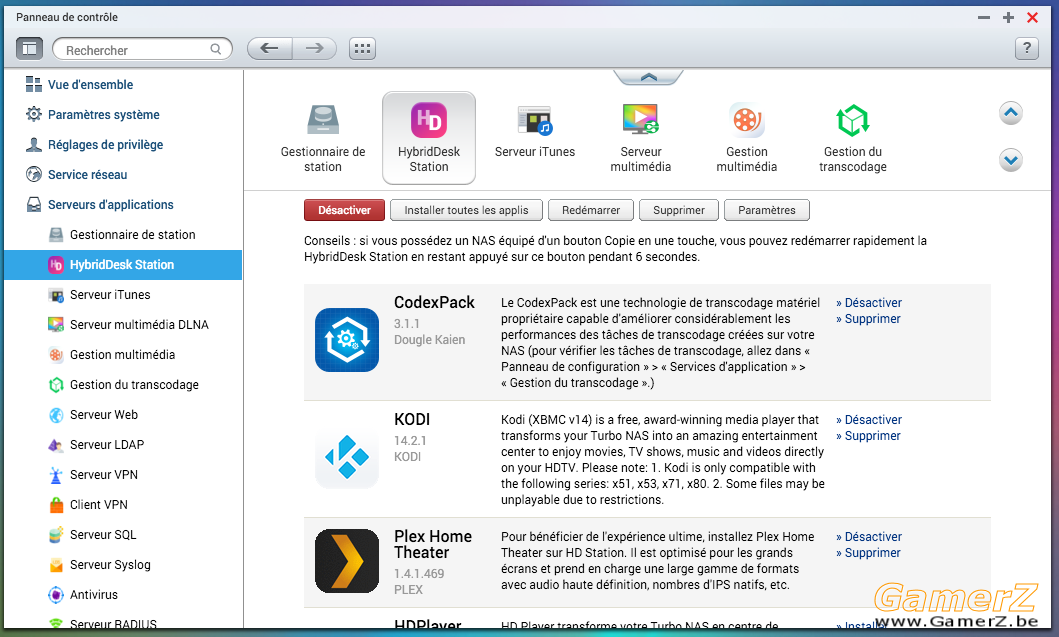The image size is (1059, 637).
Task: Click the Redémarrer button
Action: (591, 210)
